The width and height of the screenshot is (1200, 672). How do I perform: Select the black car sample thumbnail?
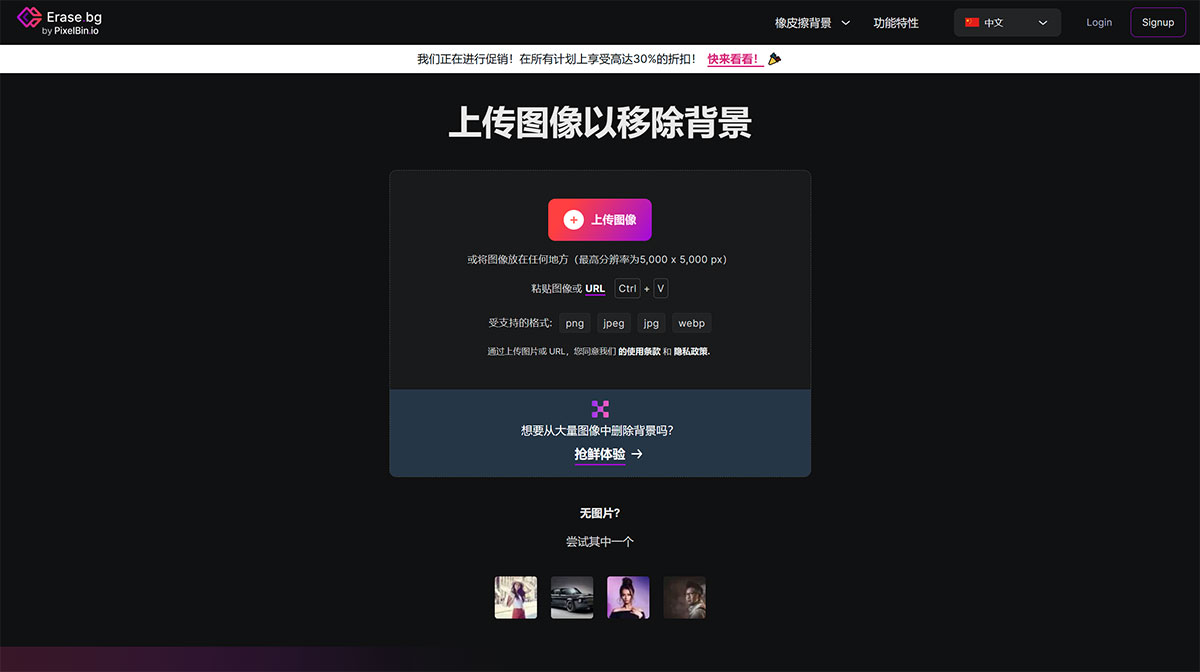click(x=572, y=597)
